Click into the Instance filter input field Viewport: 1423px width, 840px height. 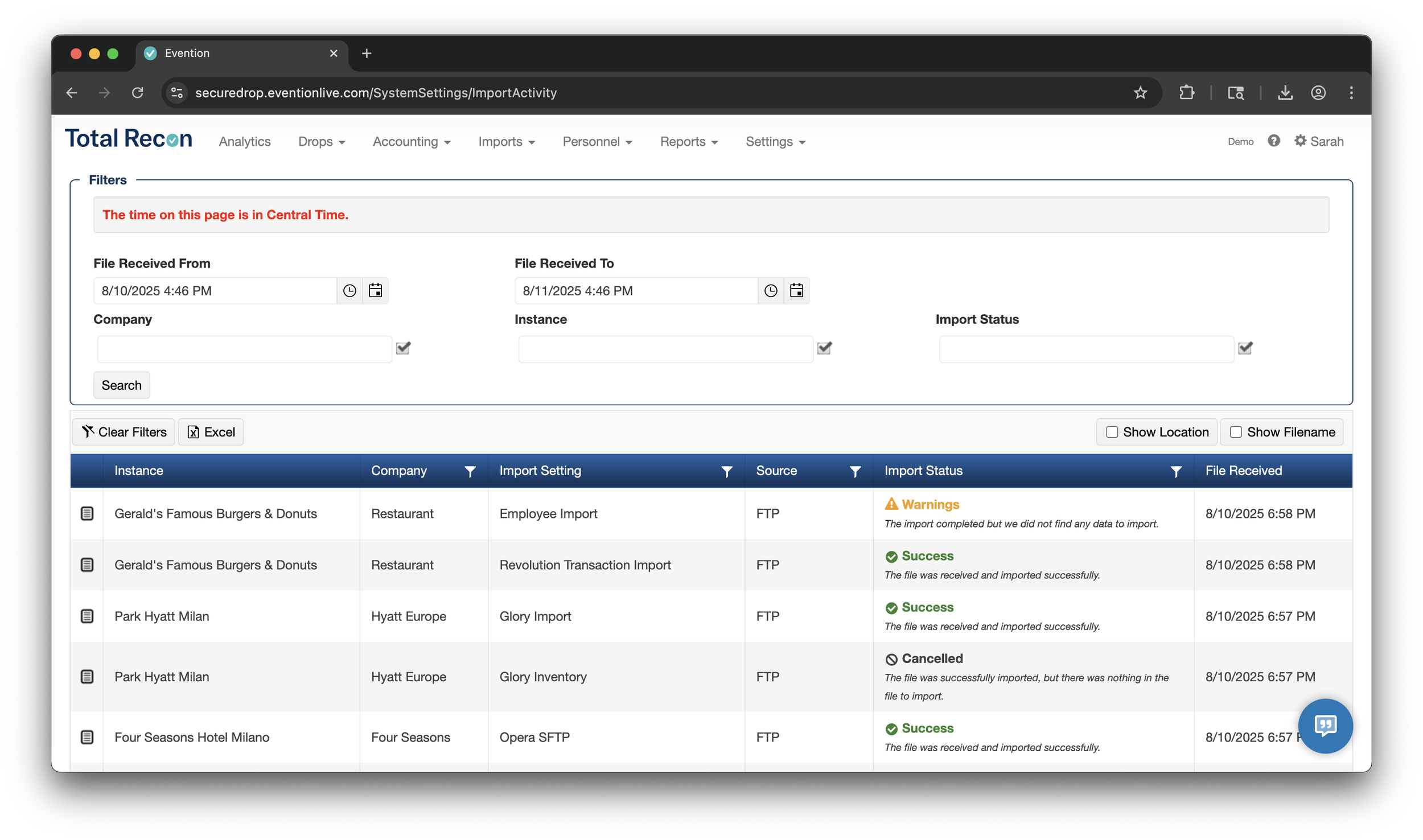coord(665,349)
